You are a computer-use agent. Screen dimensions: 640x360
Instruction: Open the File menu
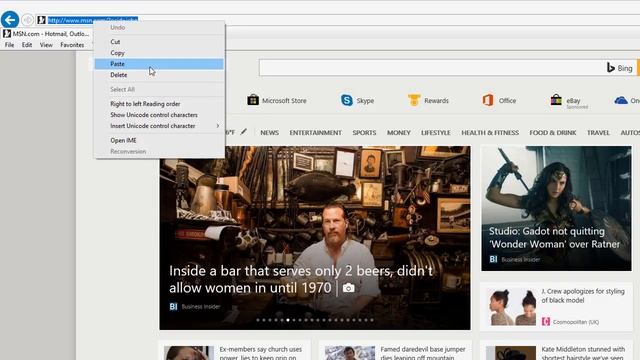pos(9,45)
